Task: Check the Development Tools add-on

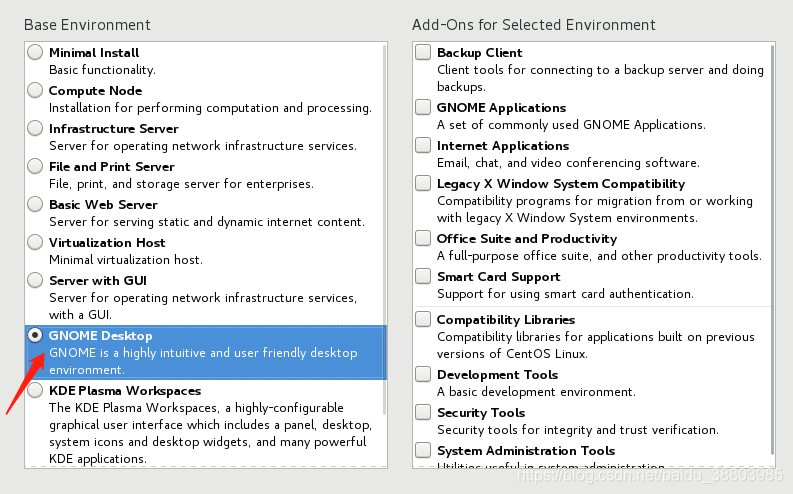Action: pyautogui.click(x=424, y=374)
